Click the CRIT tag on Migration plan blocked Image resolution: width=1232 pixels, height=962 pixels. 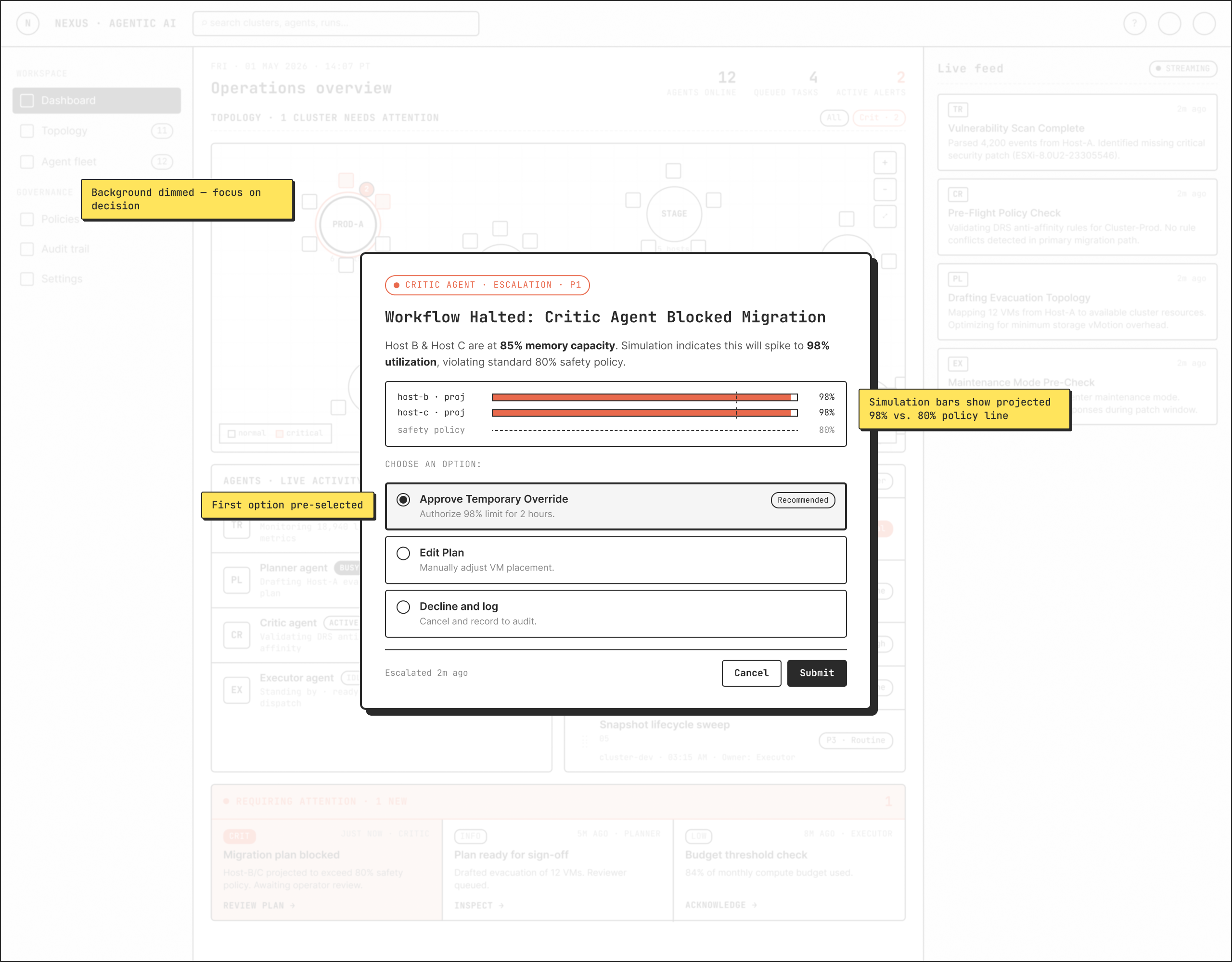(x=239, y=835)
